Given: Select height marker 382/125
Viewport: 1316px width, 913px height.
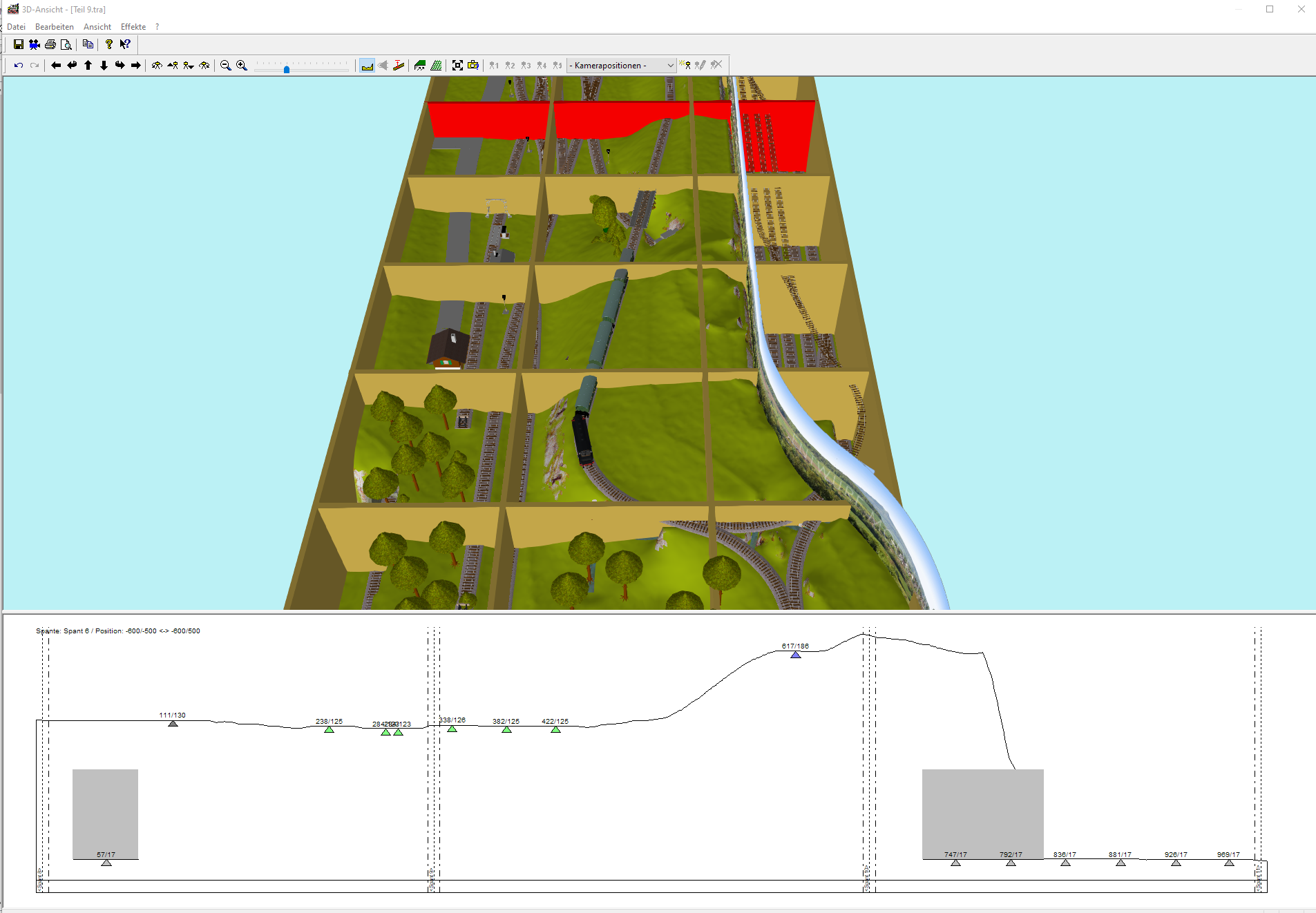Looking at the screenshot, I should pyautogui.click(x=506, y=729).
